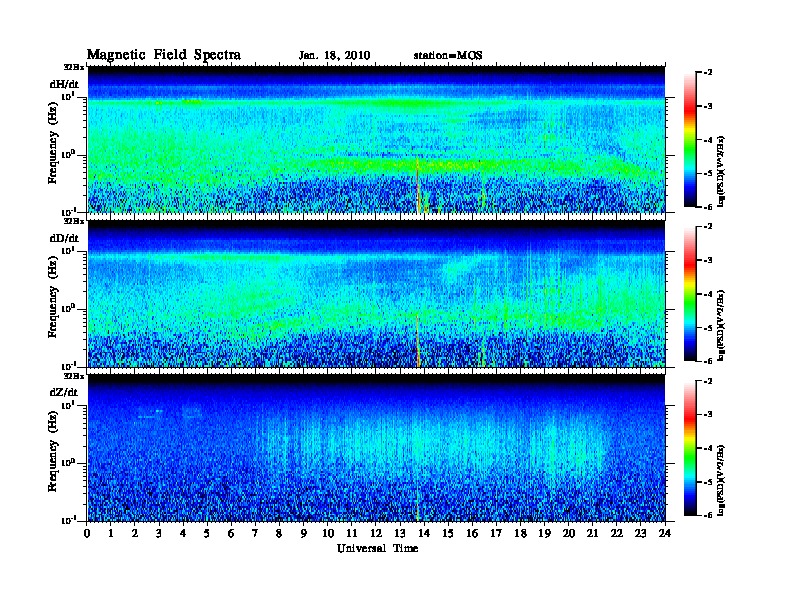Click the dH/dt panel label
The width and height of the screenshot is (792, 612).
click(64, 84)
